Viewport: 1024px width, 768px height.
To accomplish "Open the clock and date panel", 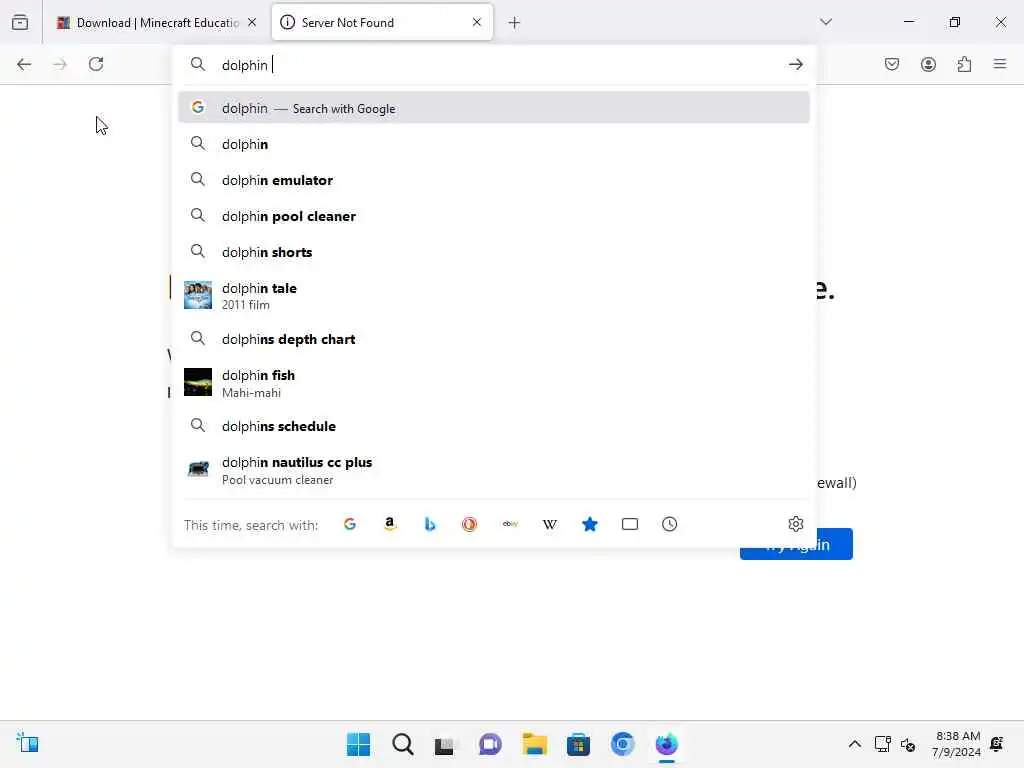I will click(957, 744).
